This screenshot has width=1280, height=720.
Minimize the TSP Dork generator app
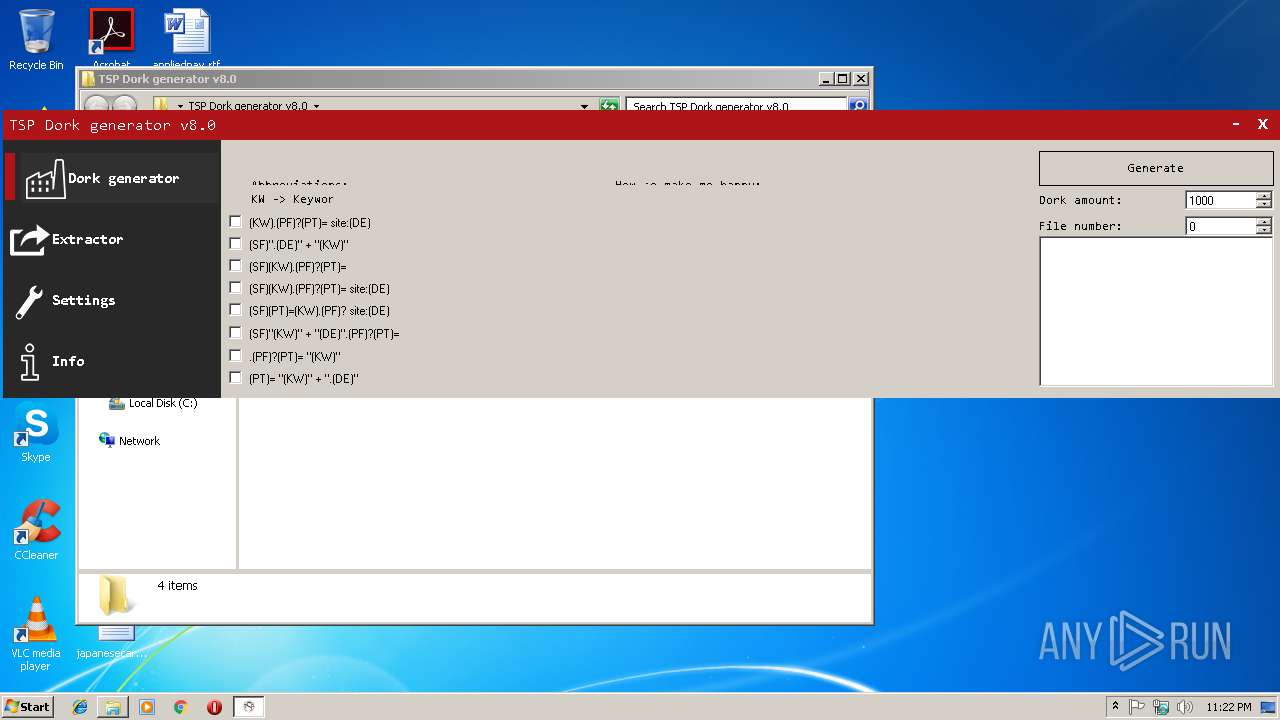[x=1236, y=125]
